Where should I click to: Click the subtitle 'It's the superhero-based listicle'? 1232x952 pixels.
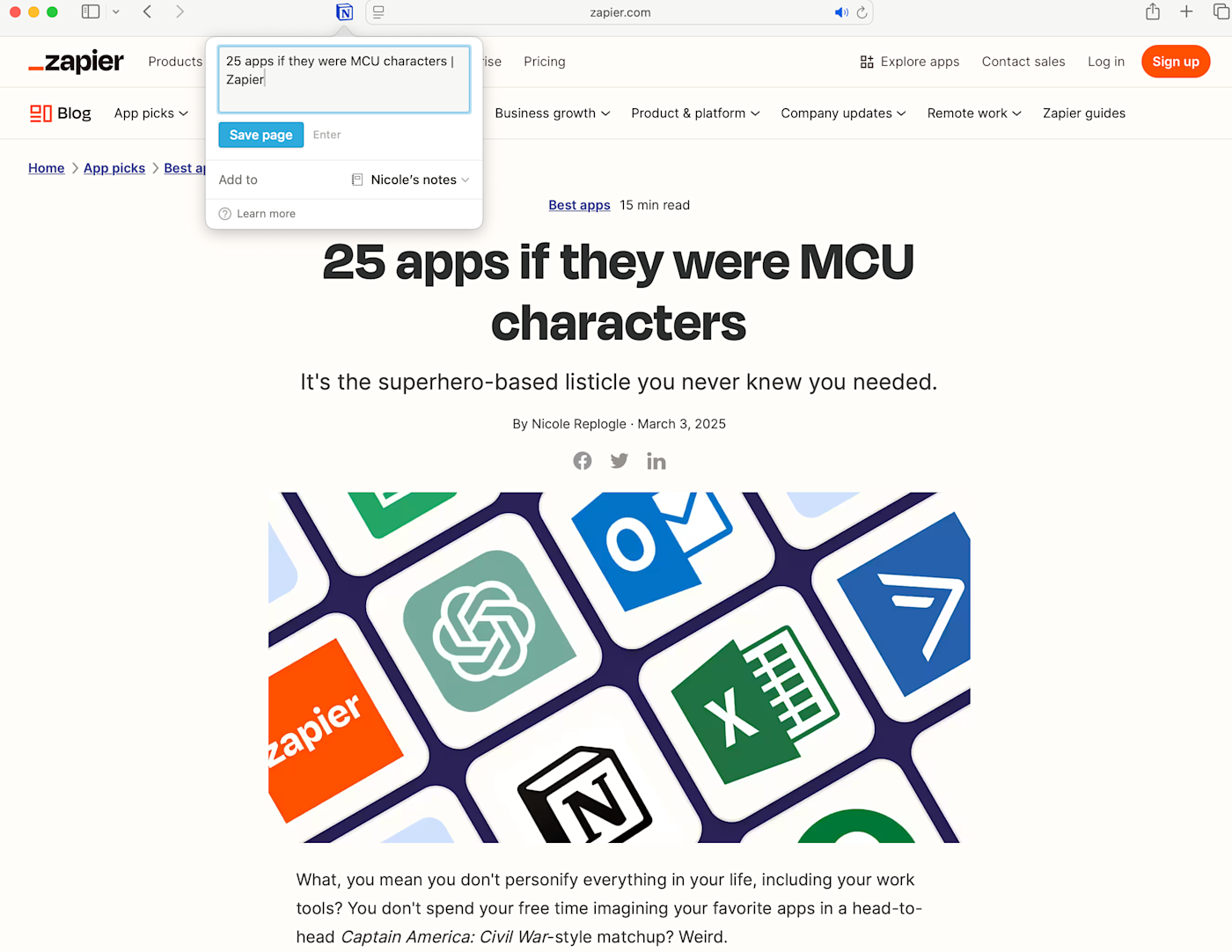619,382
